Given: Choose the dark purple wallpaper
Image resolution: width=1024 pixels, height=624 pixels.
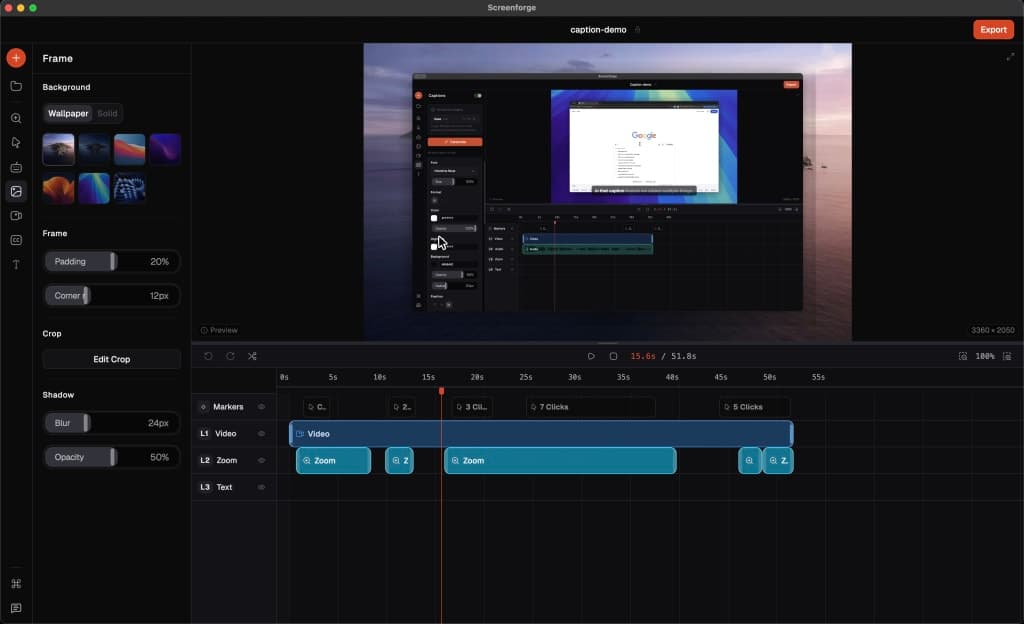Looking at the screenshot, I should tap(165, 149).
